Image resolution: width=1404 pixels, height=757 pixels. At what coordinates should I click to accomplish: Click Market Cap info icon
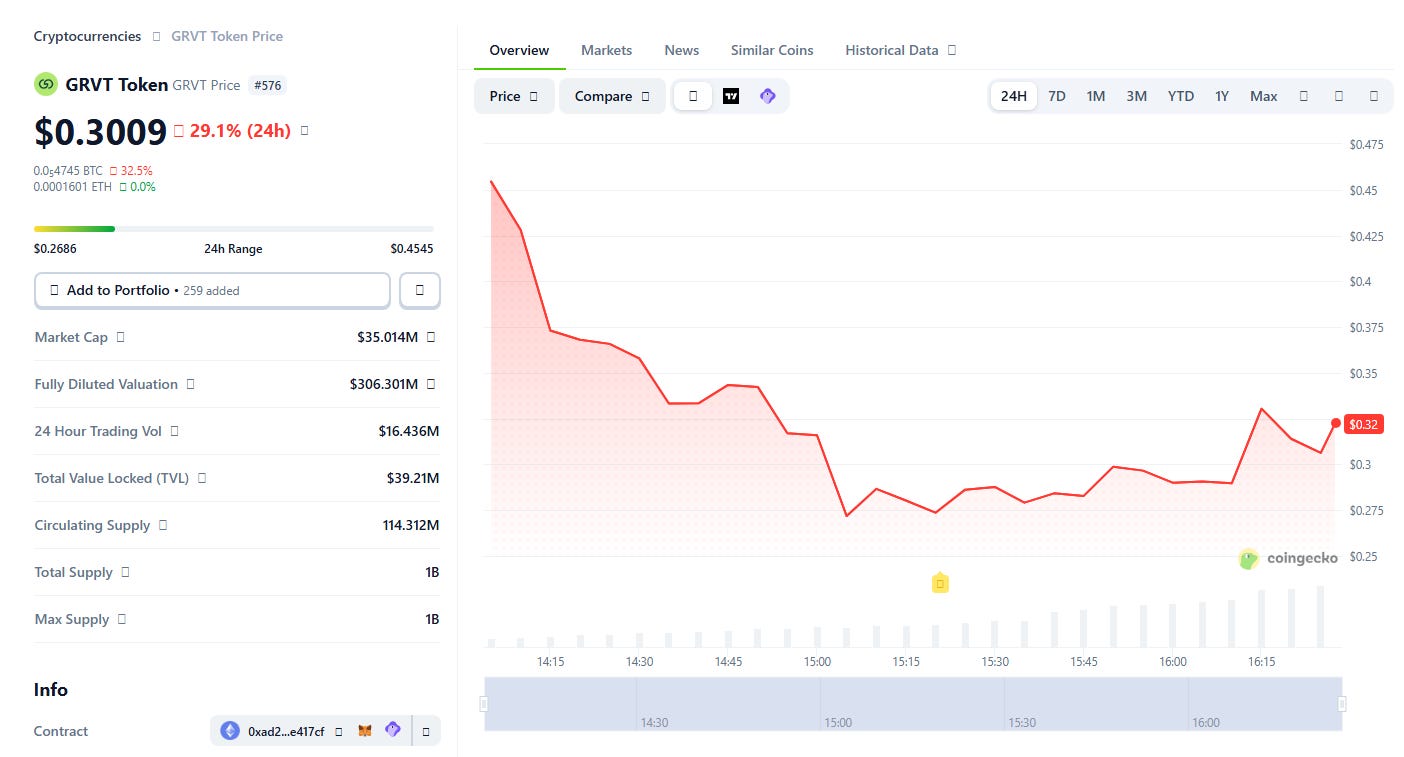click(121, 337)
